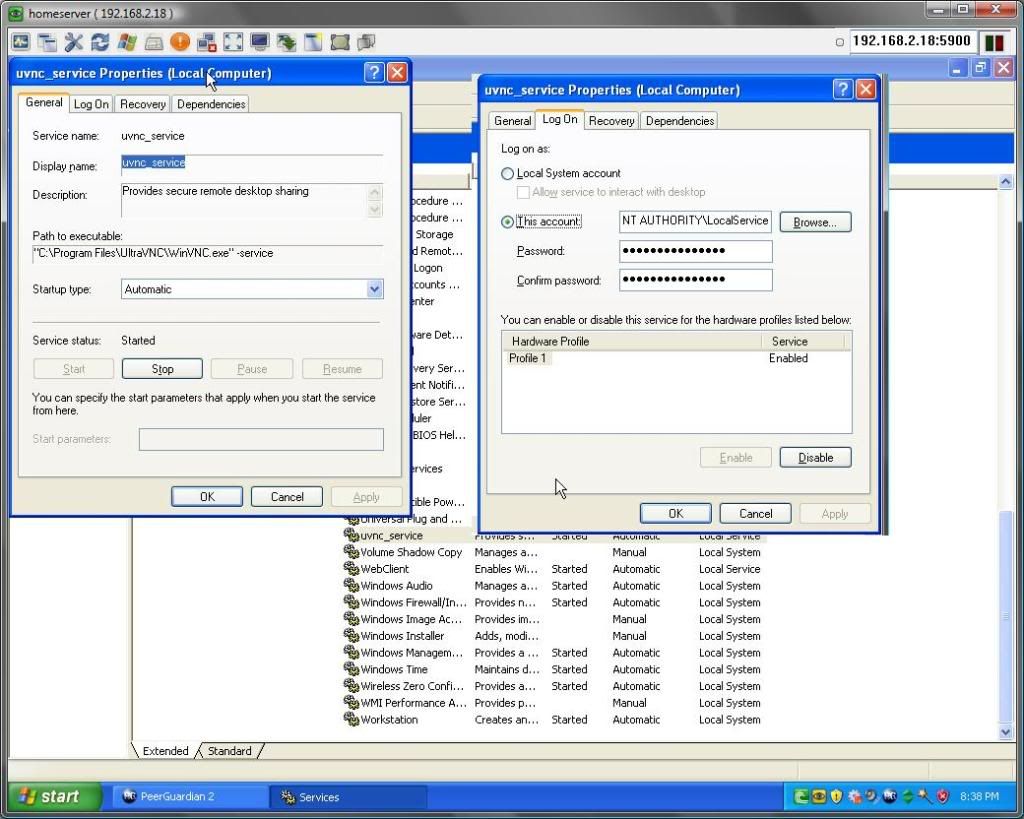This screenshot has height=819, width=1024.
Task: Switch to PeerGuardian 2 in the taskbar
Action: (191, 796)
